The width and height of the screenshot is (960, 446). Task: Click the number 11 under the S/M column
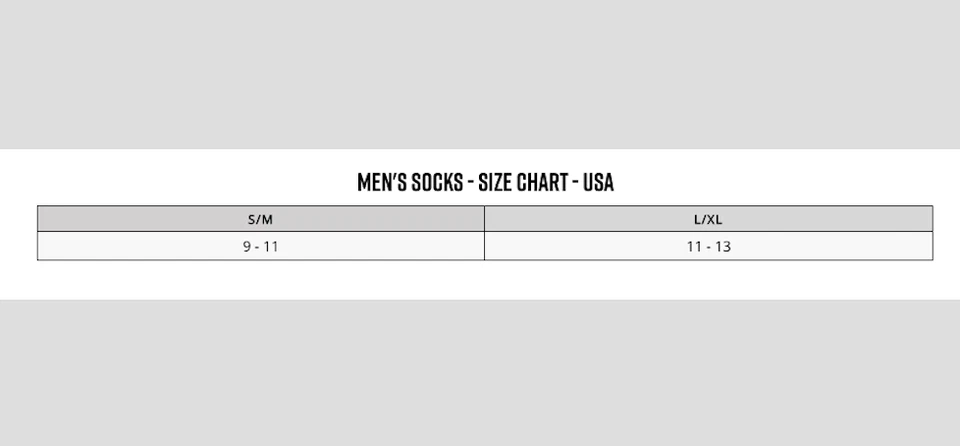coord(271,246)
